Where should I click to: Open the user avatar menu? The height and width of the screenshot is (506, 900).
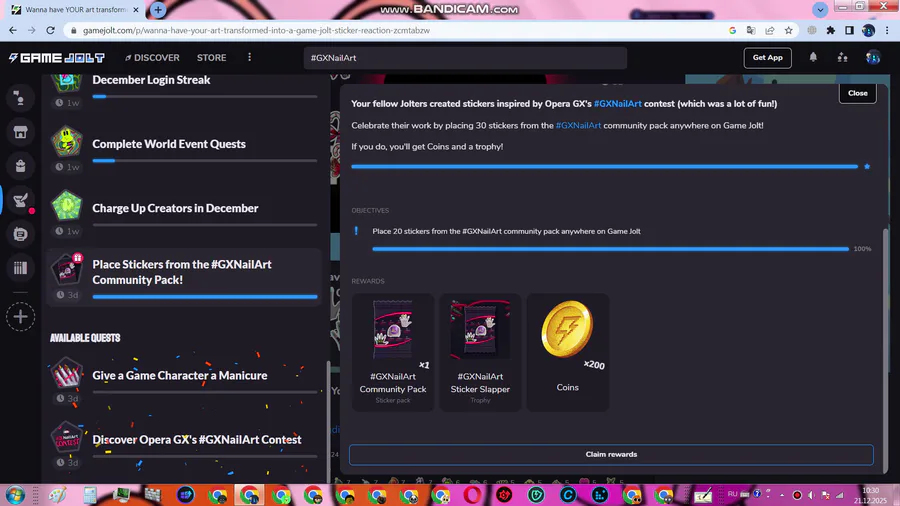coord(873,57)
